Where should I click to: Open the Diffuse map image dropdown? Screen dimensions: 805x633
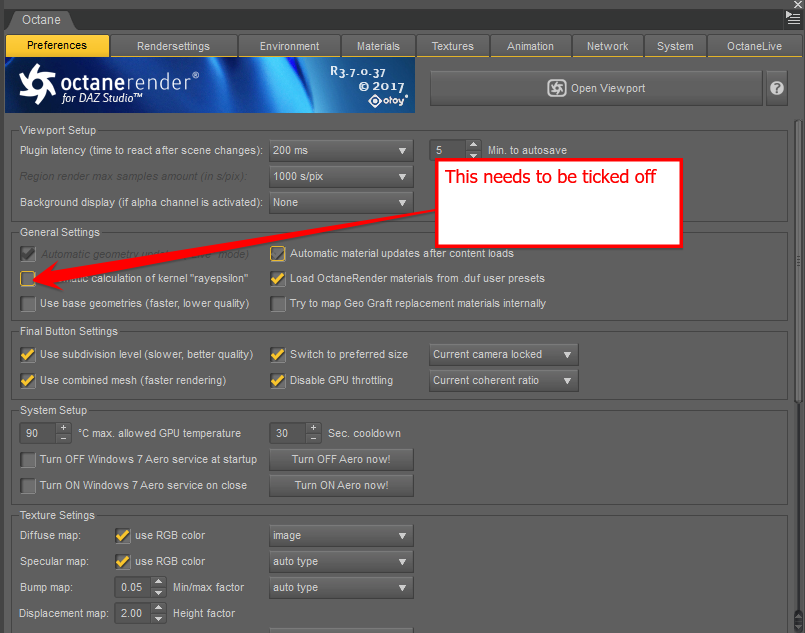(x=341, y=535)
